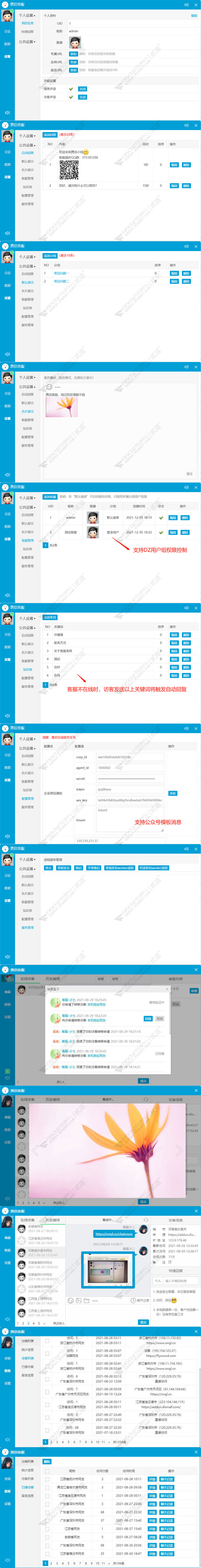
Task: Click the 查看状态 service button
Action: point(63,868)
